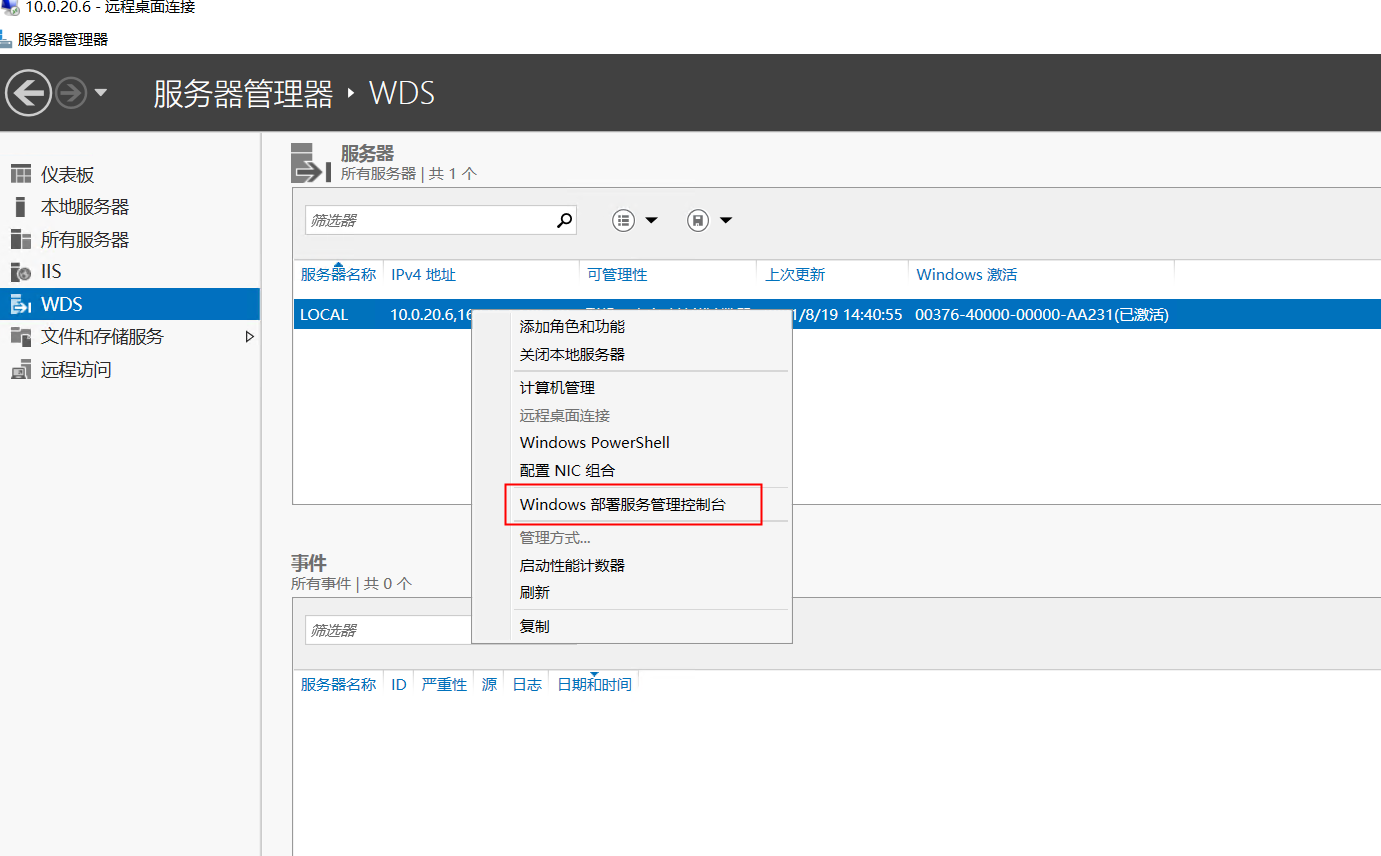Sort events by 严重性 column
Screen dimensions: 1381x856
444,685
